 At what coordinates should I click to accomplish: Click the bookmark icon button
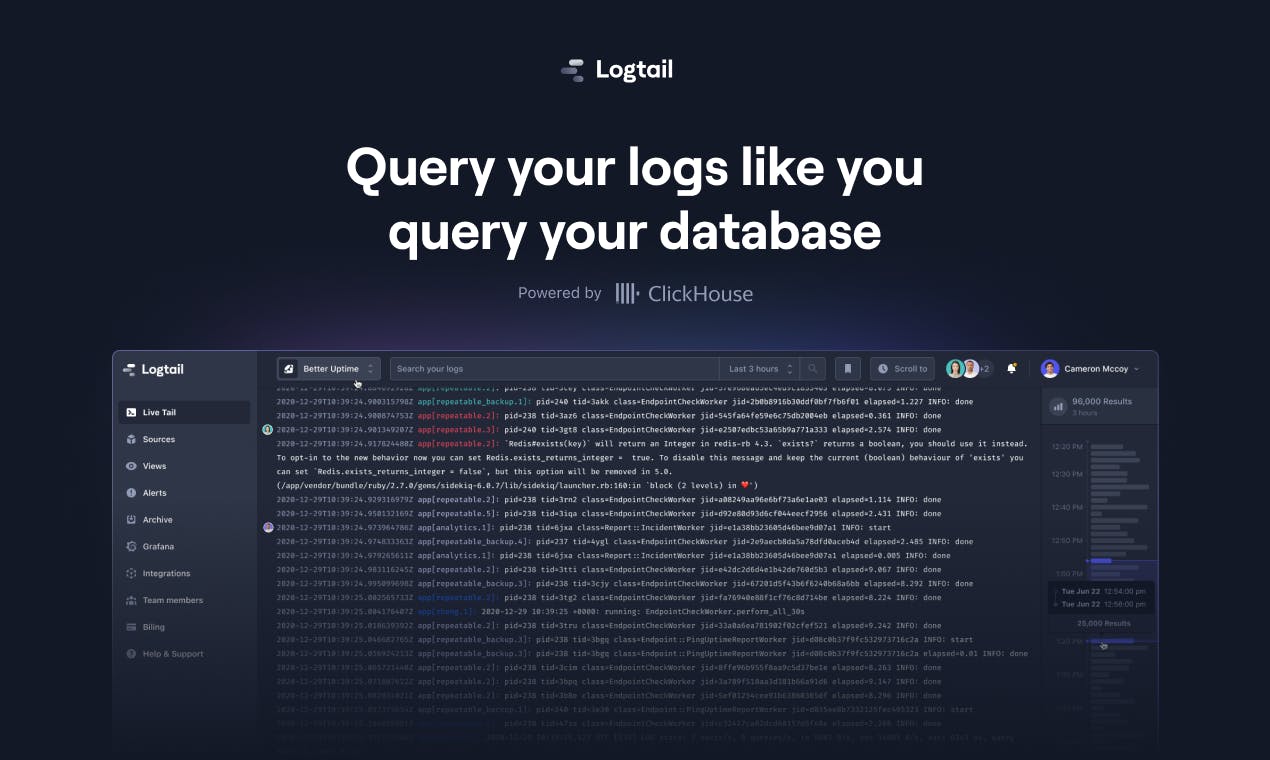847,369
